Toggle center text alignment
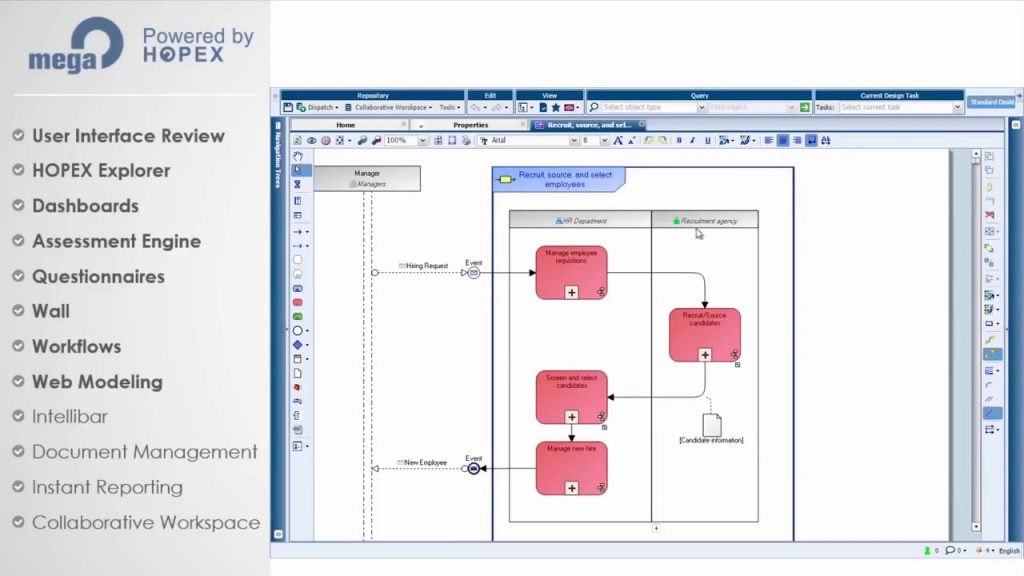The image size is (1024, 576). coord(782,140)
